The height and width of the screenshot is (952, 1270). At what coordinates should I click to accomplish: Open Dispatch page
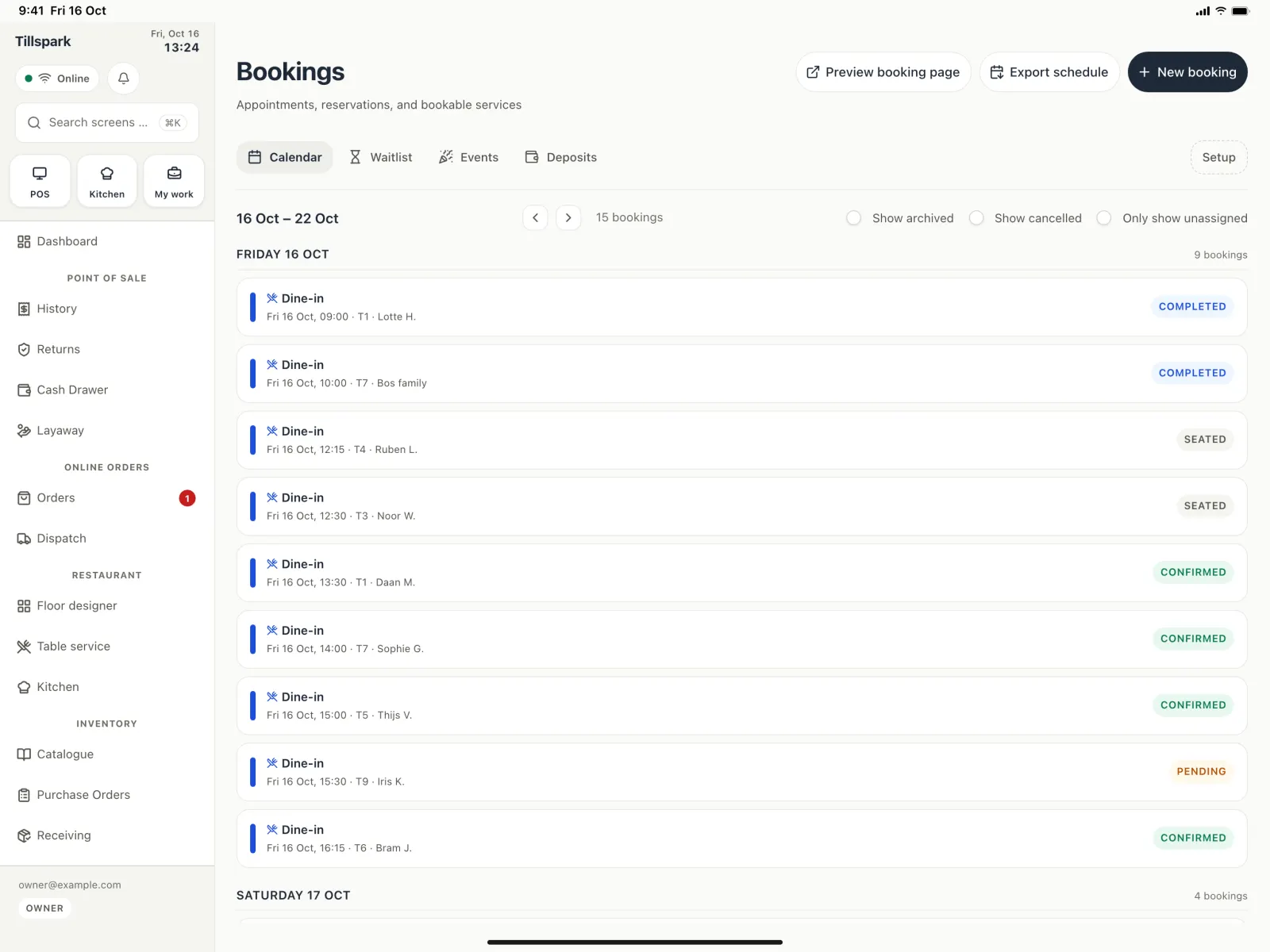click(107, 538)
